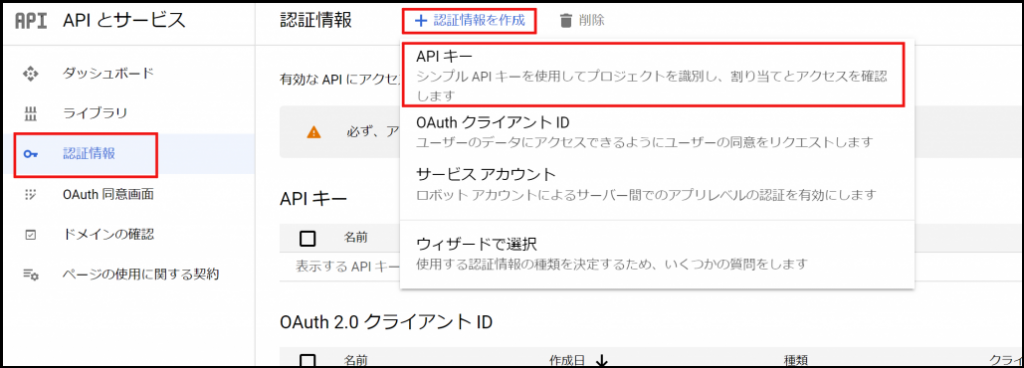The image size is (1024, 368).
Task: Click the trash can 削除 icon
Action: coord(566,21)
